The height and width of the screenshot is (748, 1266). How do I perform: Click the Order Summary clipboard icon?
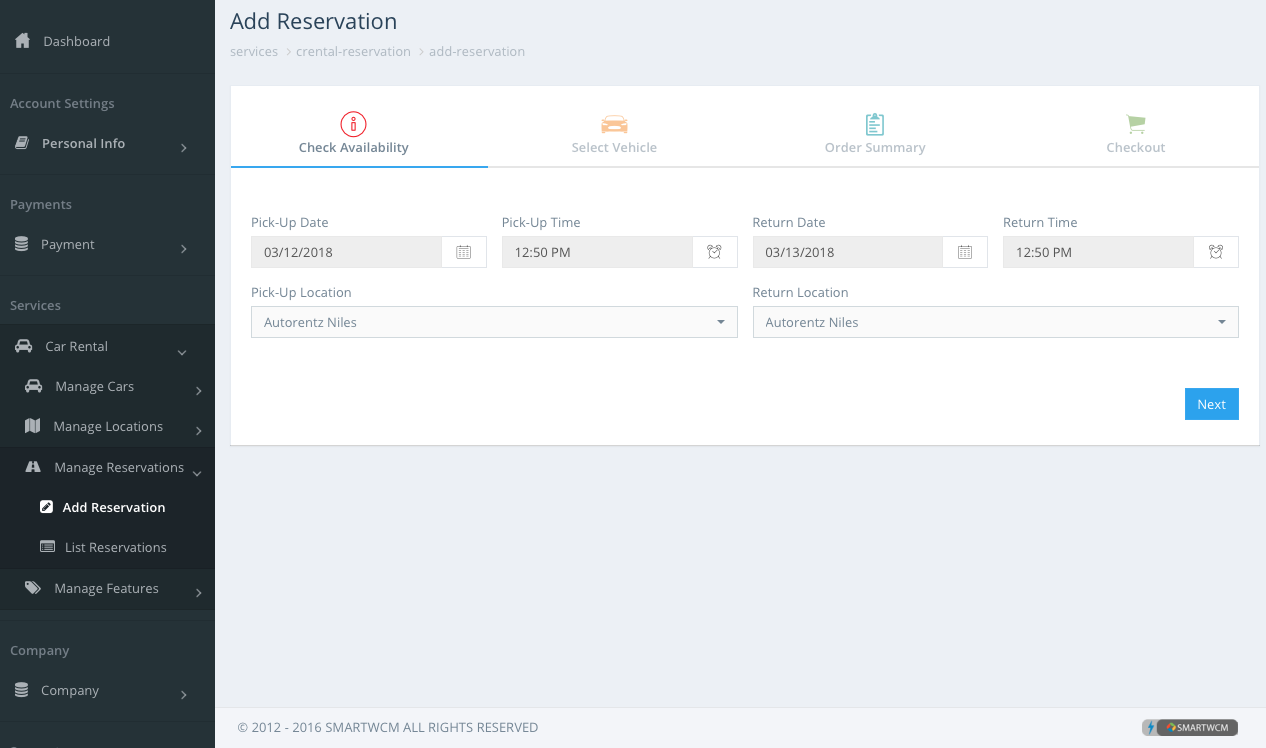[875, 124]
